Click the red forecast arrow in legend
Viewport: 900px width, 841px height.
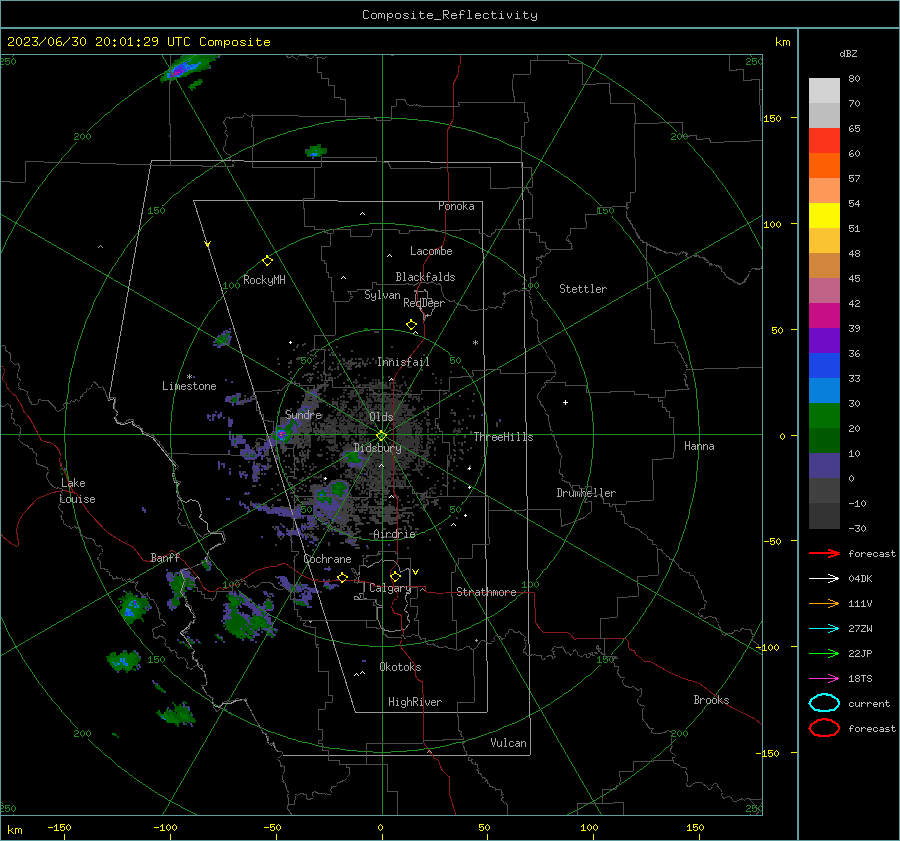(x=824, y=553)
